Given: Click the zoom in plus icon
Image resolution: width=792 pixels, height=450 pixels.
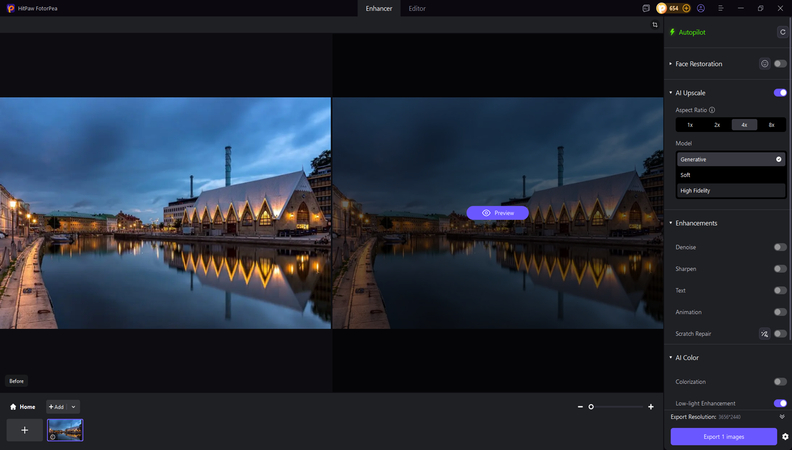Looking at the screenshot, I should click(651, 407).
